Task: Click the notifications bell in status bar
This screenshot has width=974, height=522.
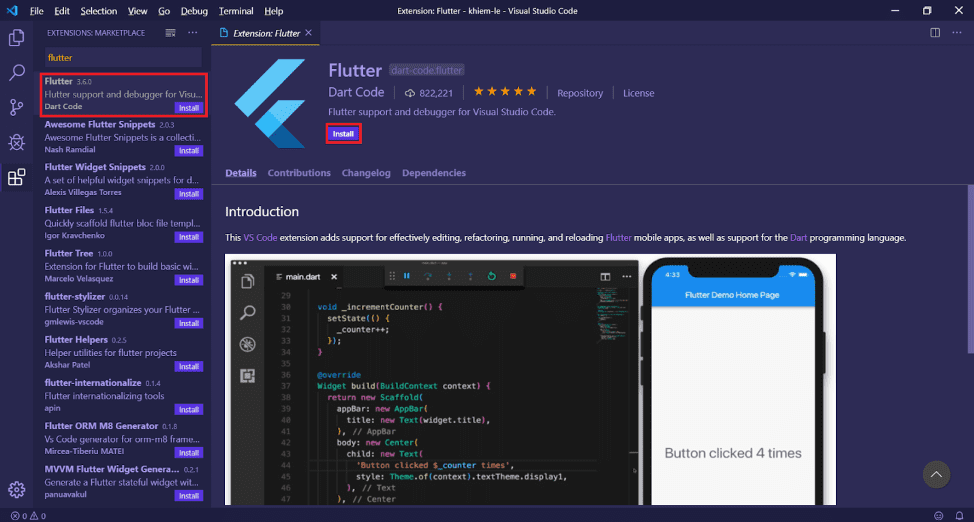Action: pos(959,516)
